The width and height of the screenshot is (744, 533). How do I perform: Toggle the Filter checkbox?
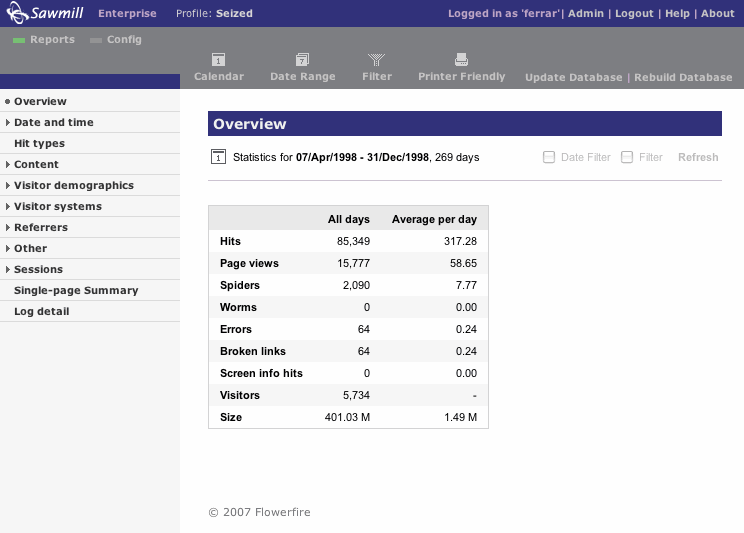click(x=627, y=157)
